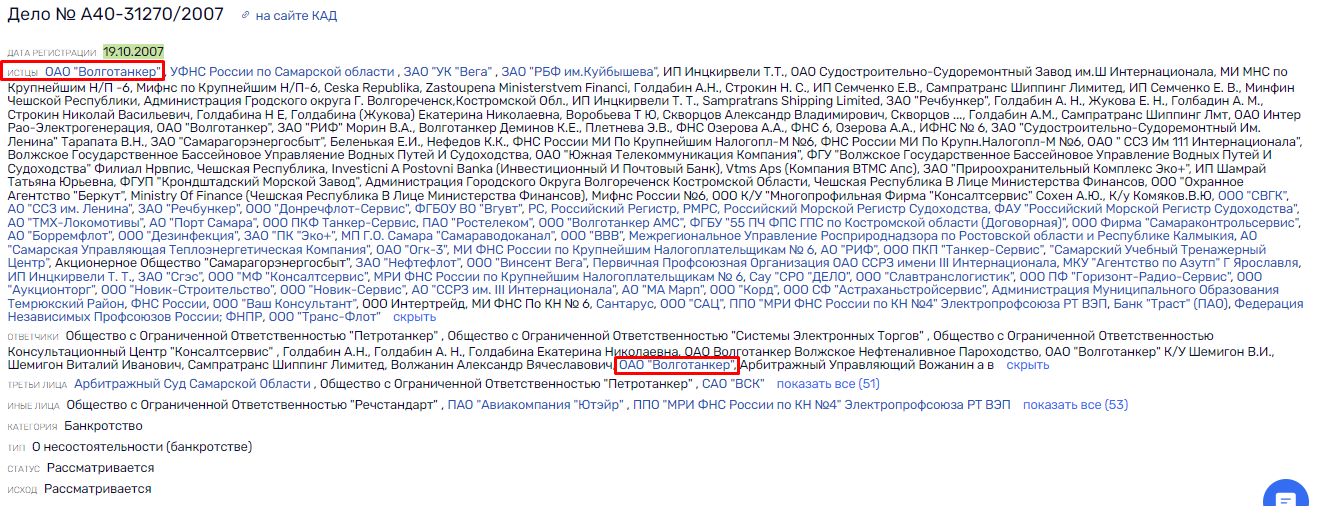
Task: Open ФГБОУ ВО "Вгувт" link
Action: tap(468, 209)
